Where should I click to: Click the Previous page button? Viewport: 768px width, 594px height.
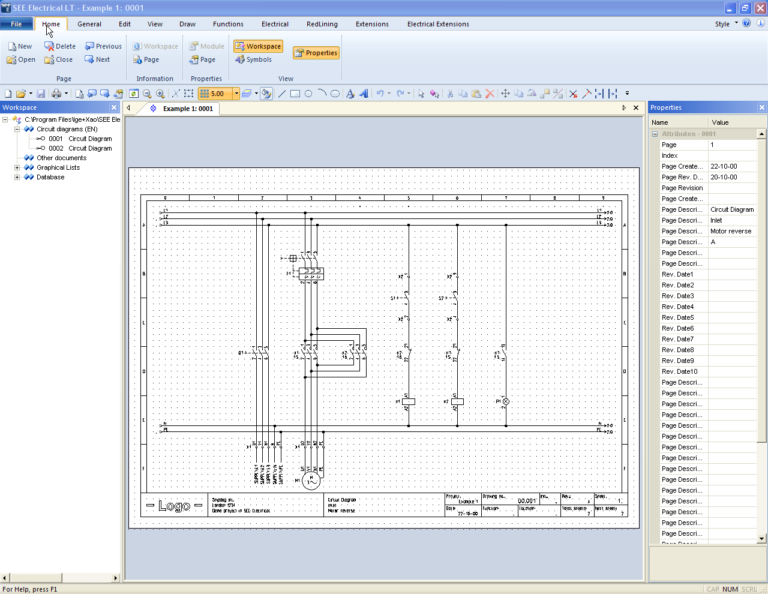[103, 46]
